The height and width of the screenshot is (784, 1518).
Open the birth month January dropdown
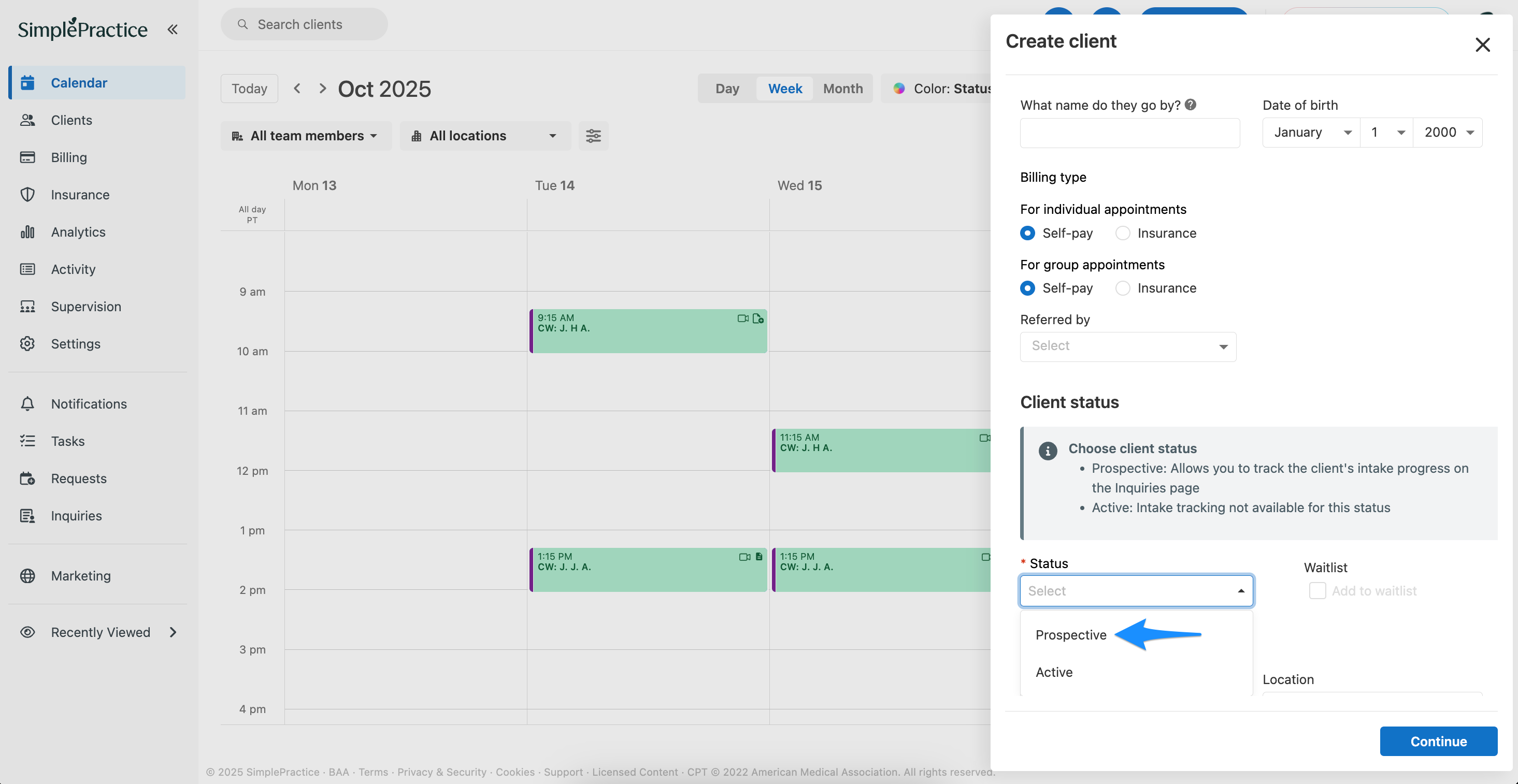1311,133
